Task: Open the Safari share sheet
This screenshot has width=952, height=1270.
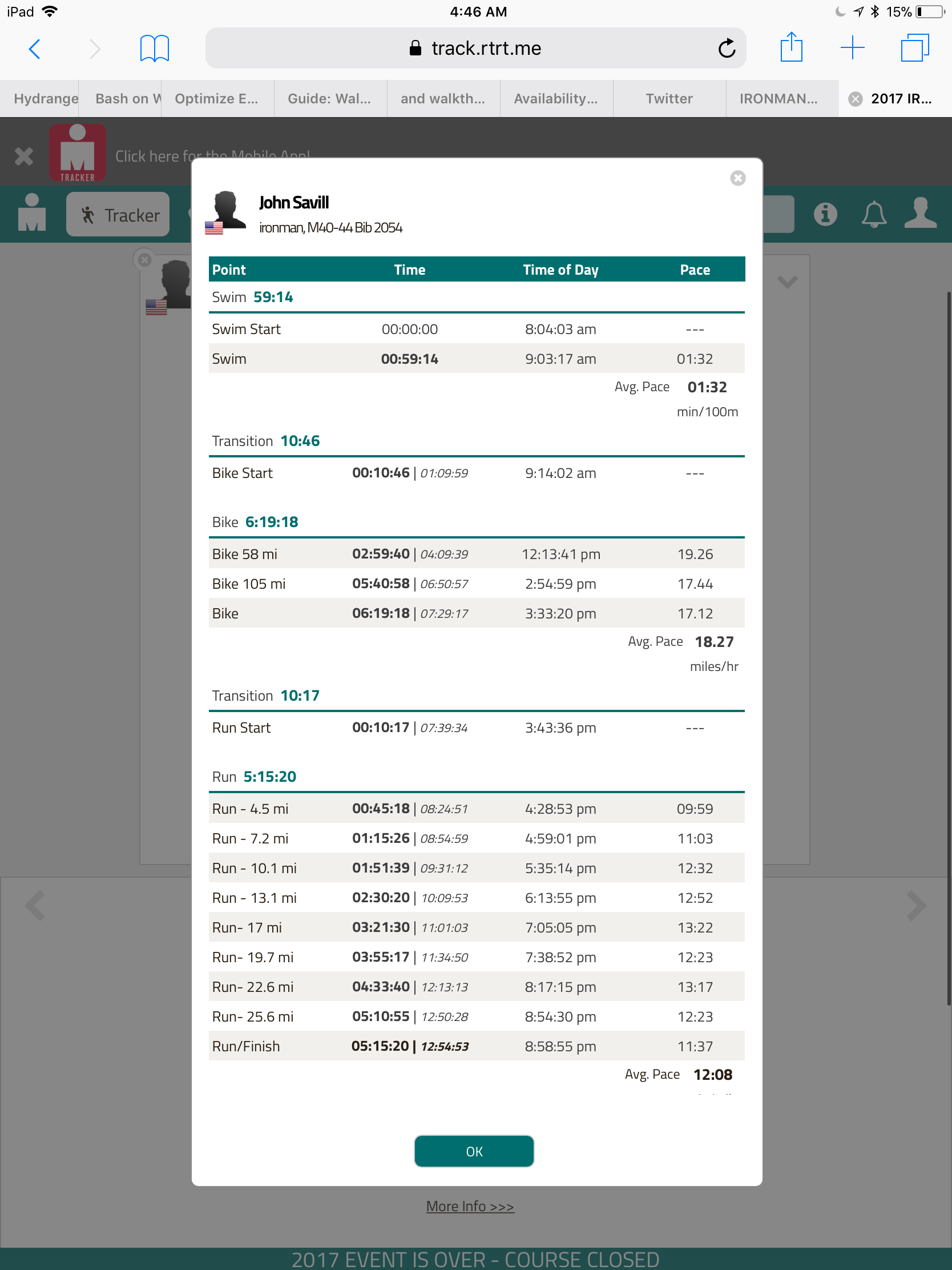Action: [x=790, y=47]
